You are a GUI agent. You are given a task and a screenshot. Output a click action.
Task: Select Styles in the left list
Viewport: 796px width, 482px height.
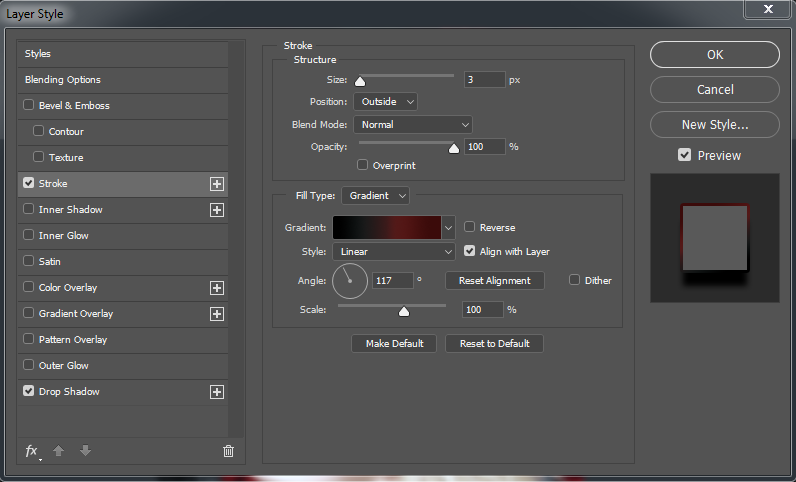pyautogui.click(x=123, y=54)
